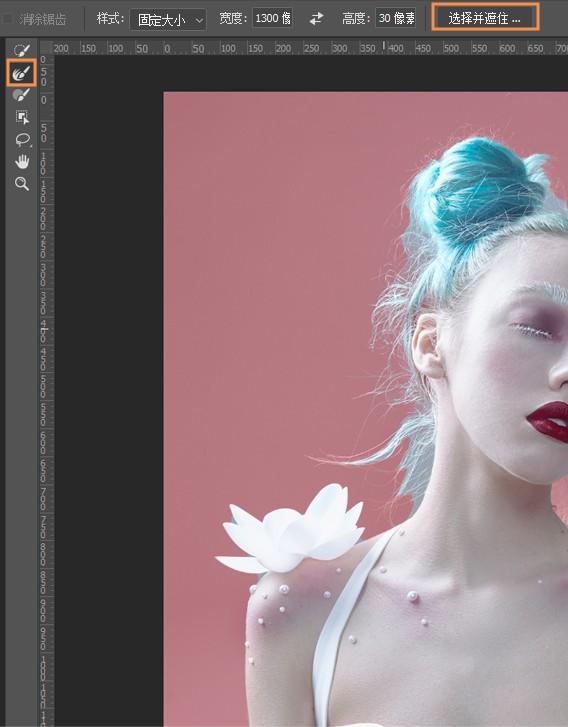Image resolution: width=568 pixels, height=727 pixels.
Task: Click the model's red lips
Action: coord(549,421)
